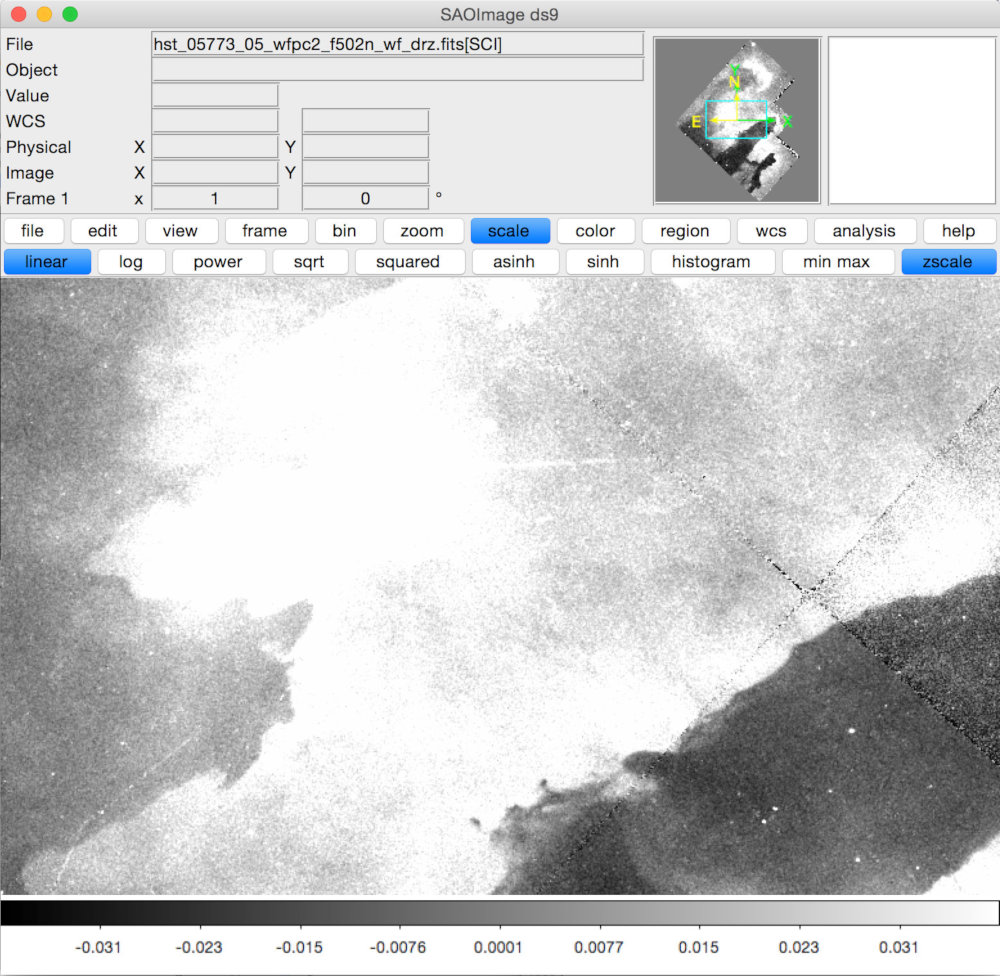
Task: Switch scaling to sqrt
Action: click(x=309, y=262)
